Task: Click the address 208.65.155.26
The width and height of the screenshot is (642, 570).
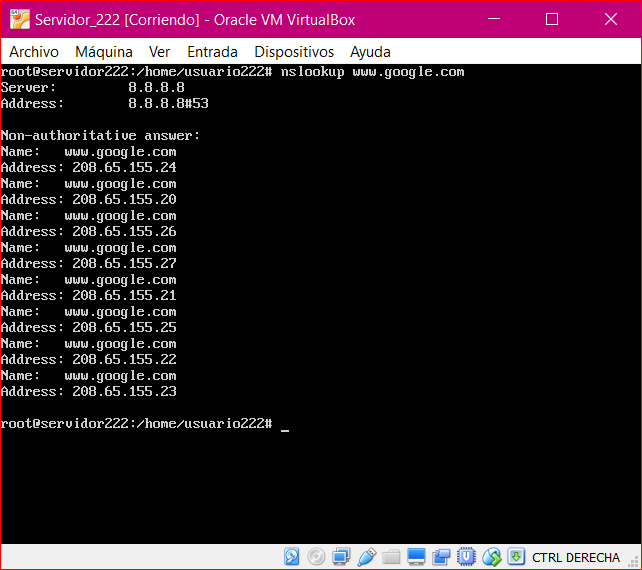Action: [124, 231]
